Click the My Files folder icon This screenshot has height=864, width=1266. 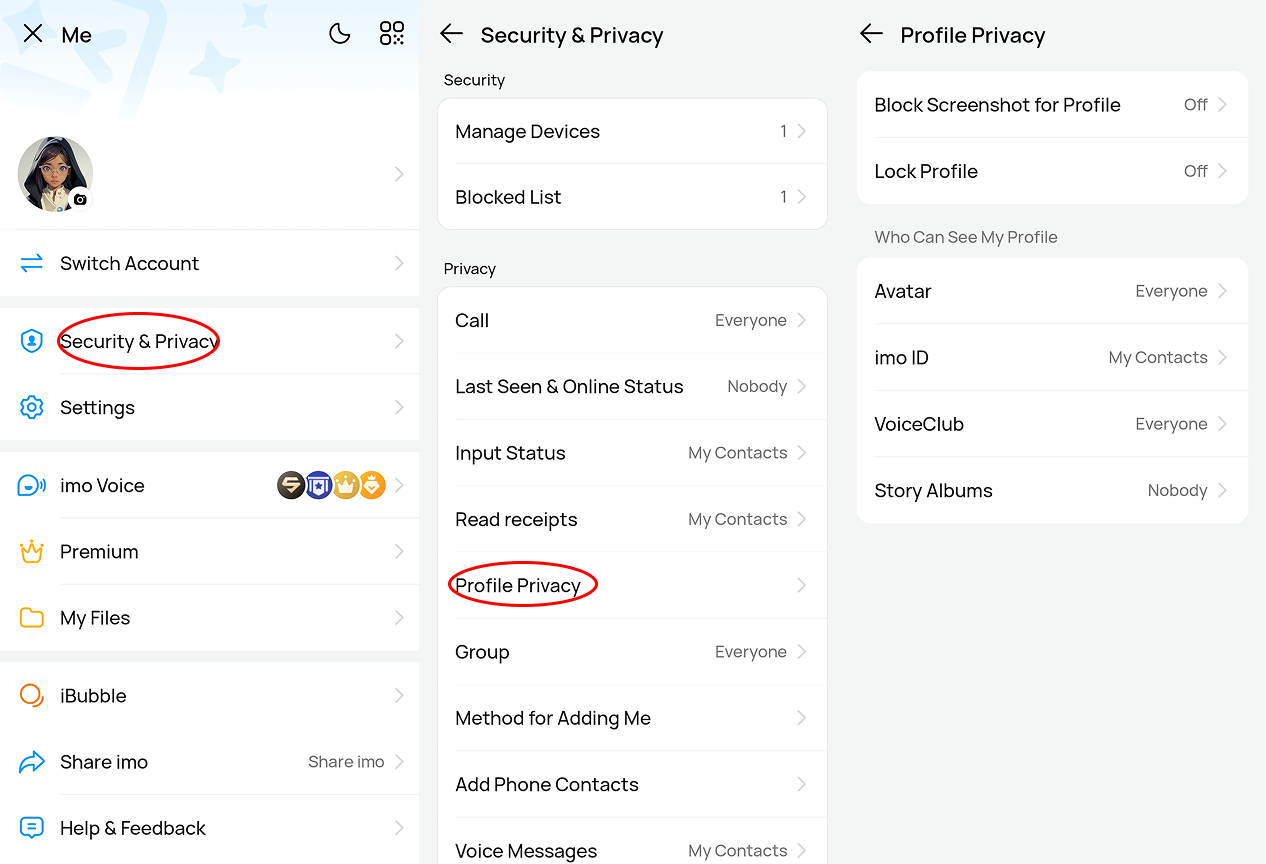pos(32,617)
